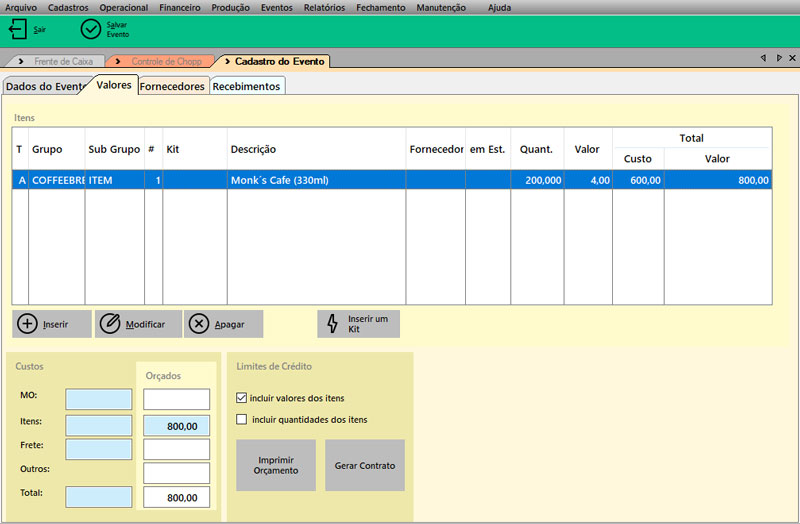Click Salvar Evento label in toolbar

(117, 29)
